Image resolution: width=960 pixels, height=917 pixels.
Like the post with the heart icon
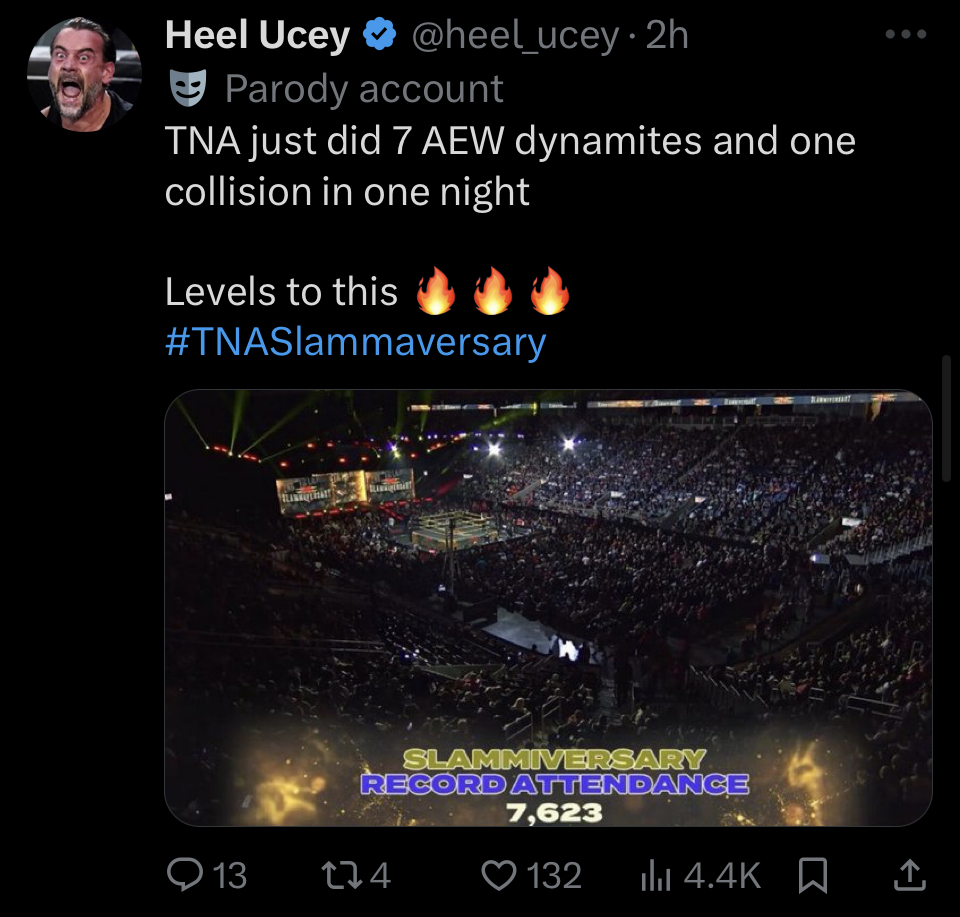click(x=499, y=876)
